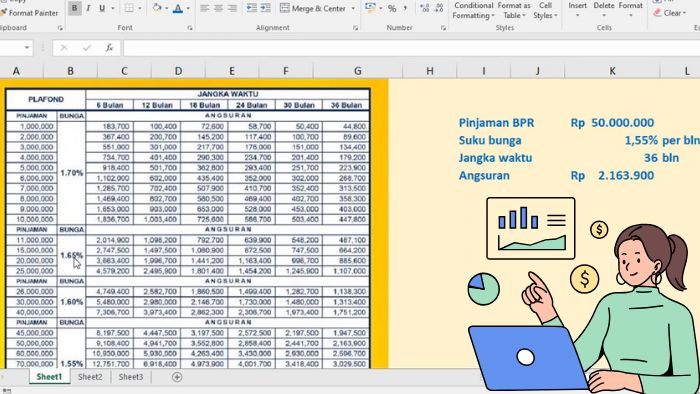Click 'Suku bunga' label text
The image size is (700, 394).
click(490, 141)
